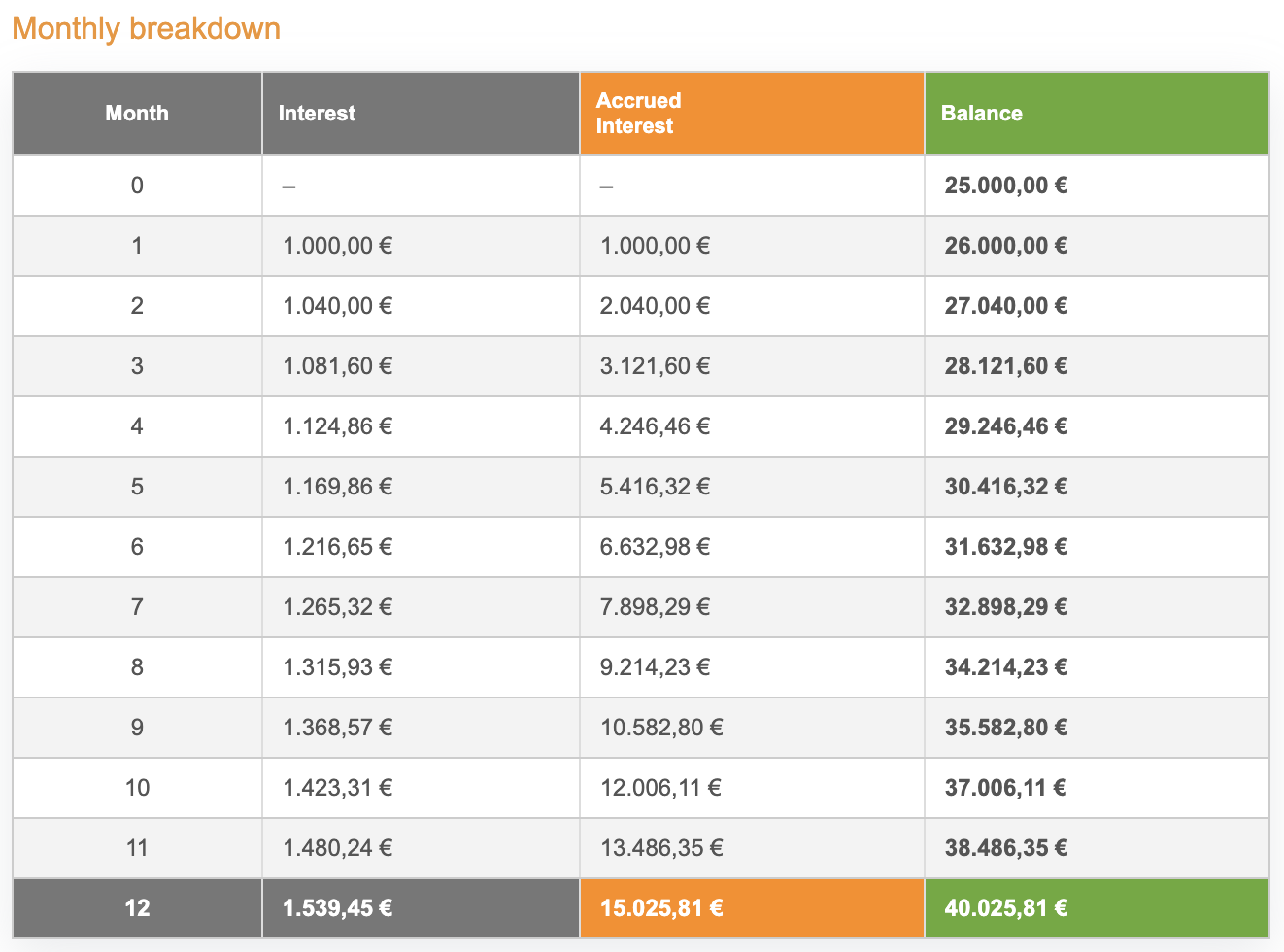The image size is (1284, 952).
Task: Select the 'Month' column header
Action: click(x=137, y=114)
